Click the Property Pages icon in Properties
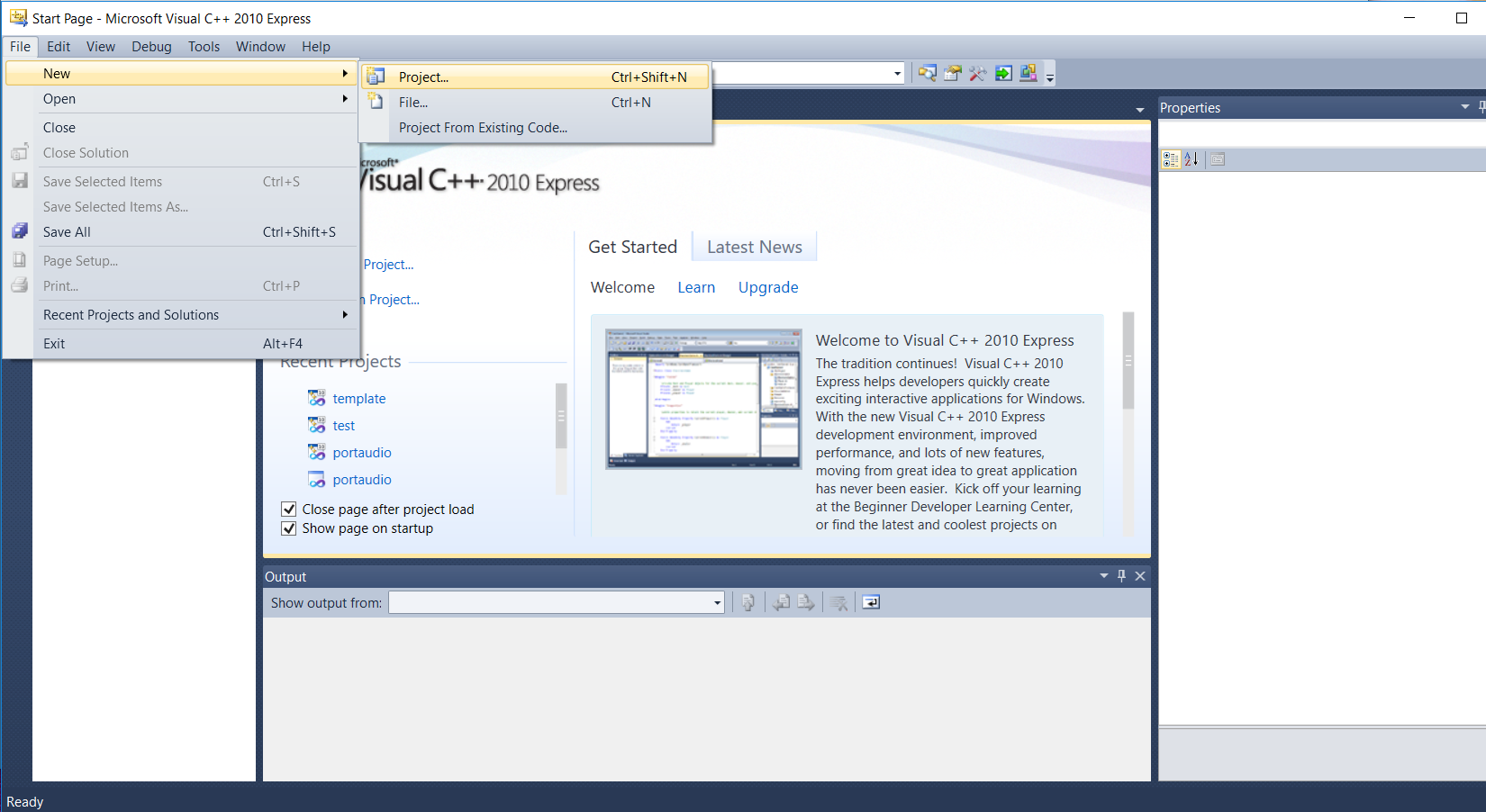 tap(1218, 159)
